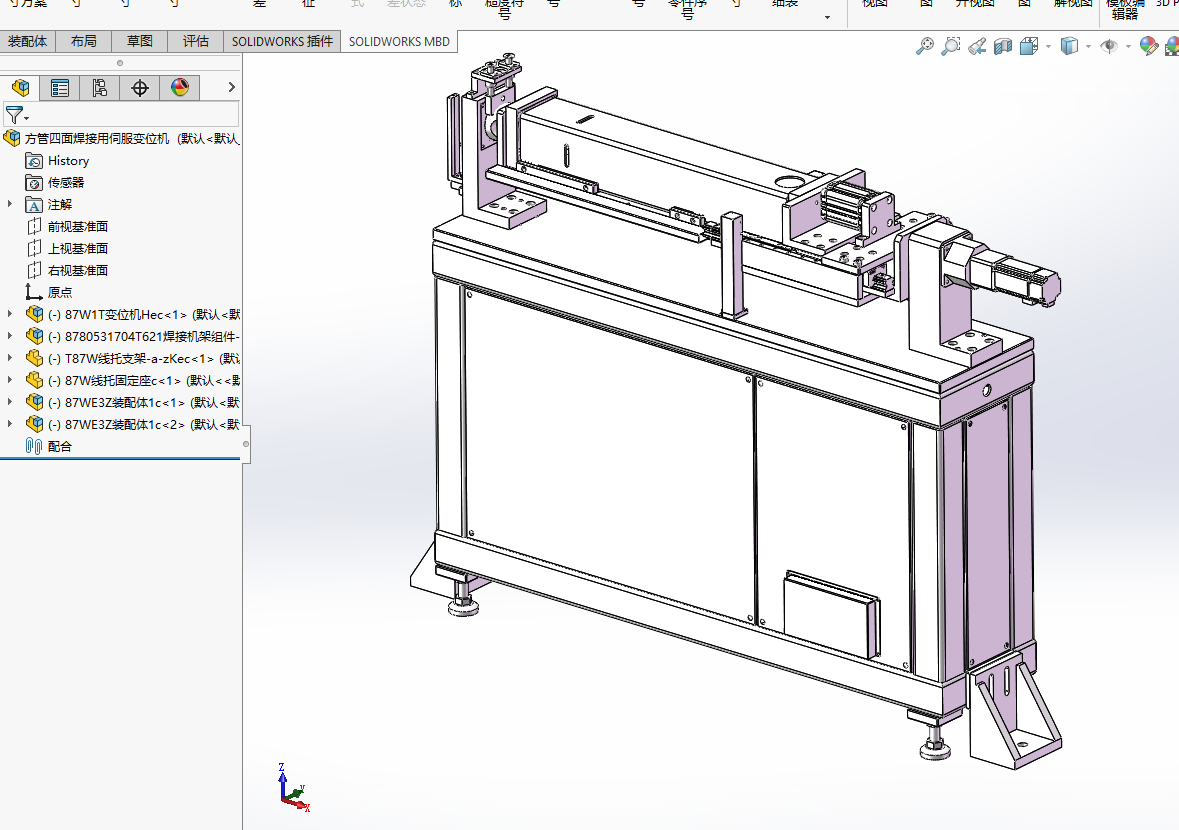Viewport: 1179px width, 830px height.
Task: Open the 评估 ribbon tab
Action: point(195,41)
